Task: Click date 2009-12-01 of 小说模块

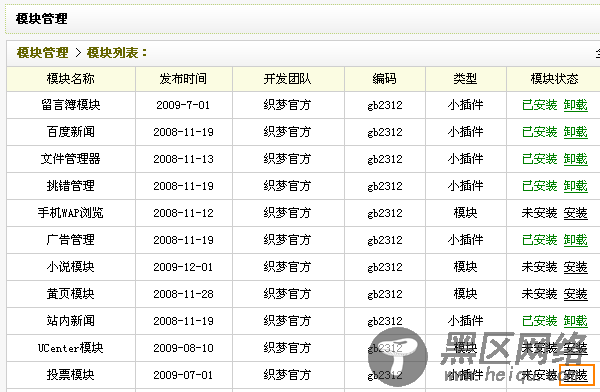Action: coord(183,267)
